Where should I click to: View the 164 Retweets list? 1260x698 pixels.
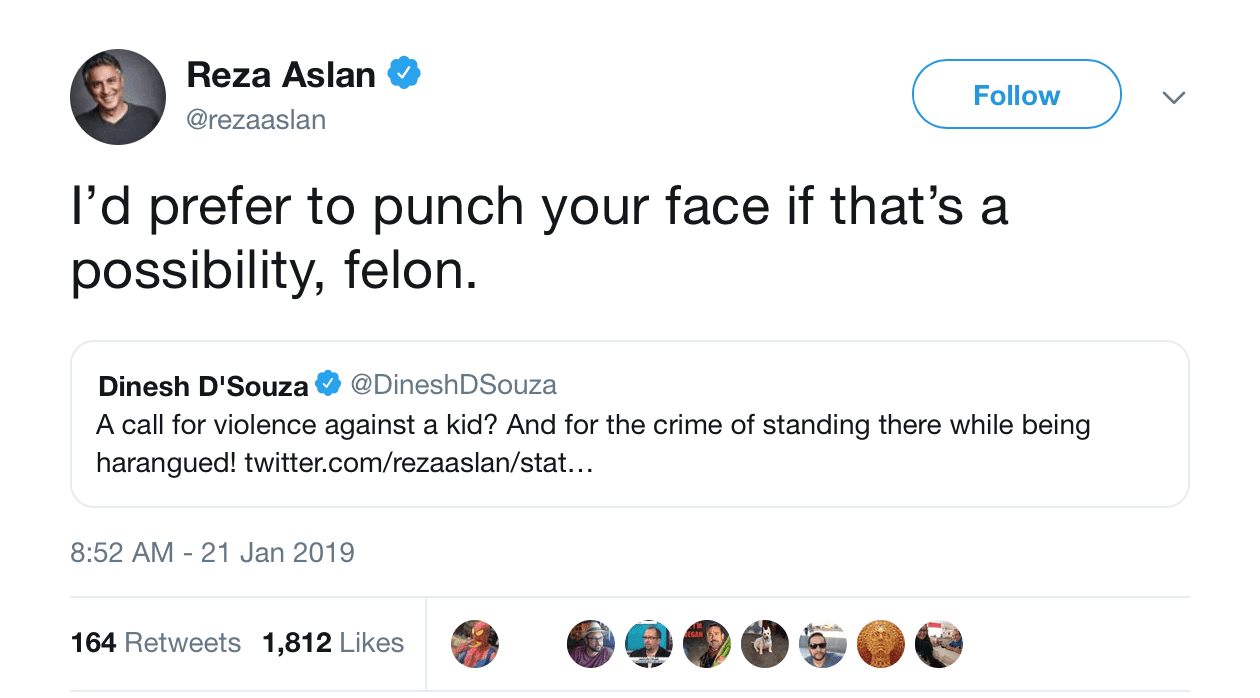[156, 642]
